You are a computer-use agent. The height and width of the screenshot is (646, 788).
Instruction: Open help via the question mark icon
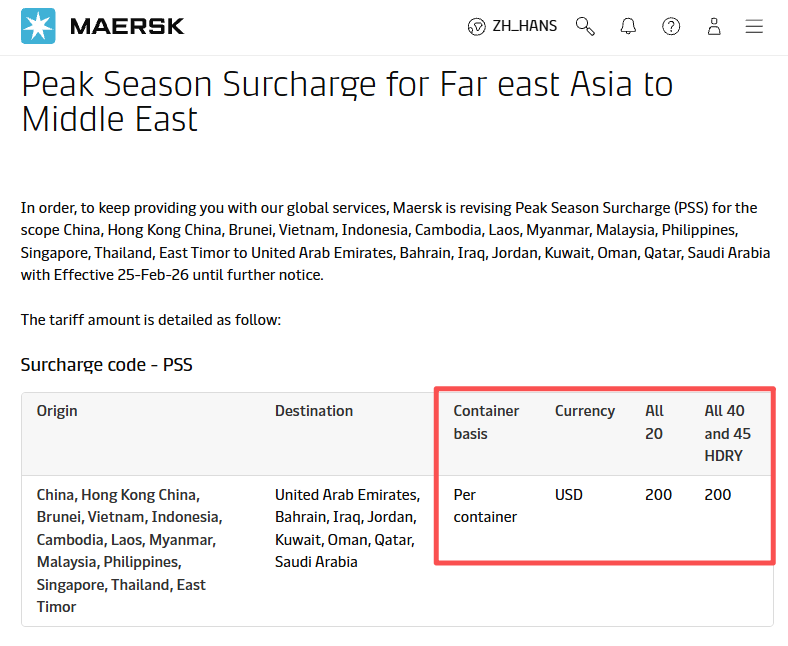pyautogui.click(x=671, y=27)
